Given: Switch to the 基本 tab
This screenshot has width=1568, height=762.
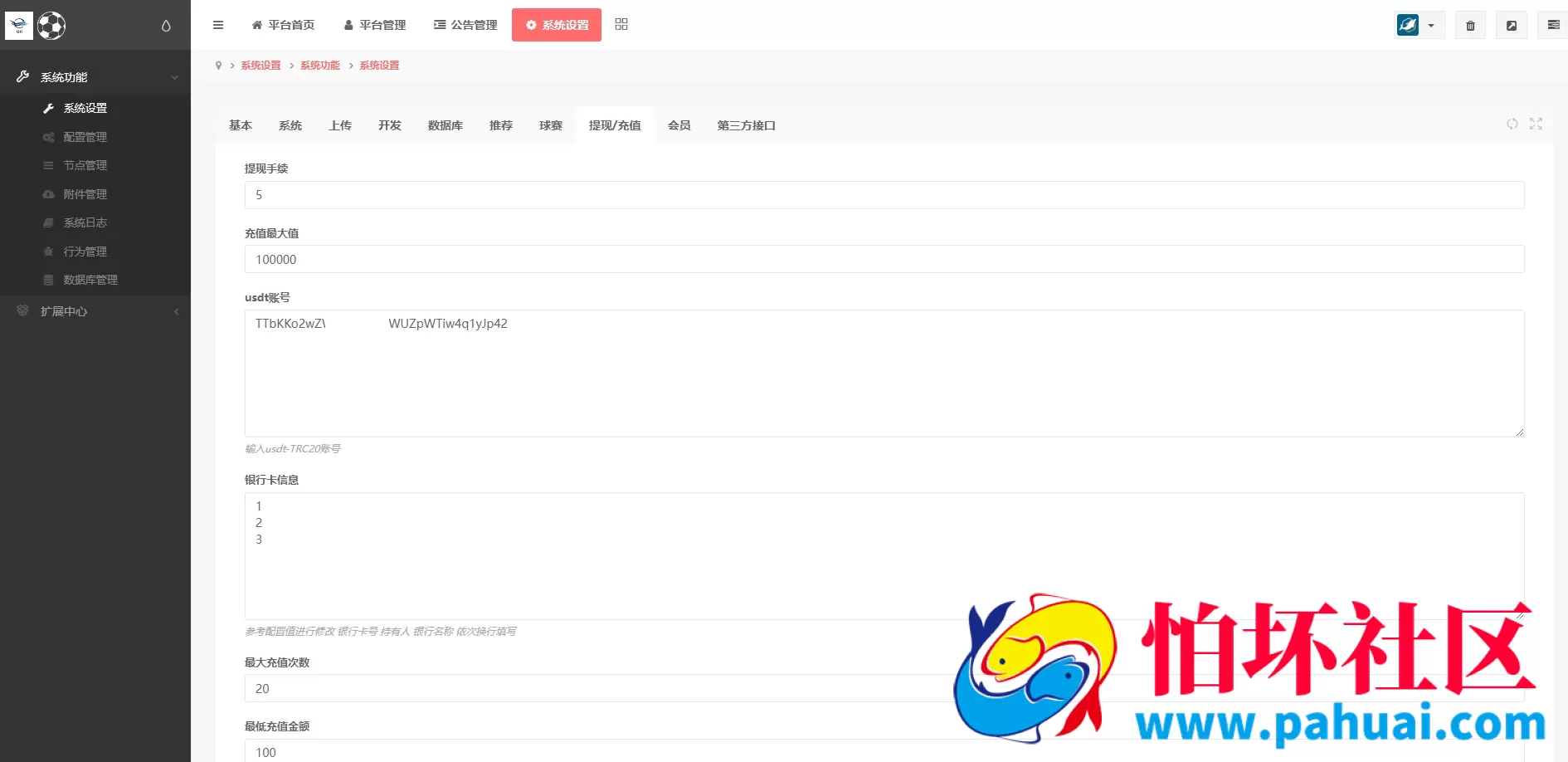Looking at the screenshot, I should 241,125.
